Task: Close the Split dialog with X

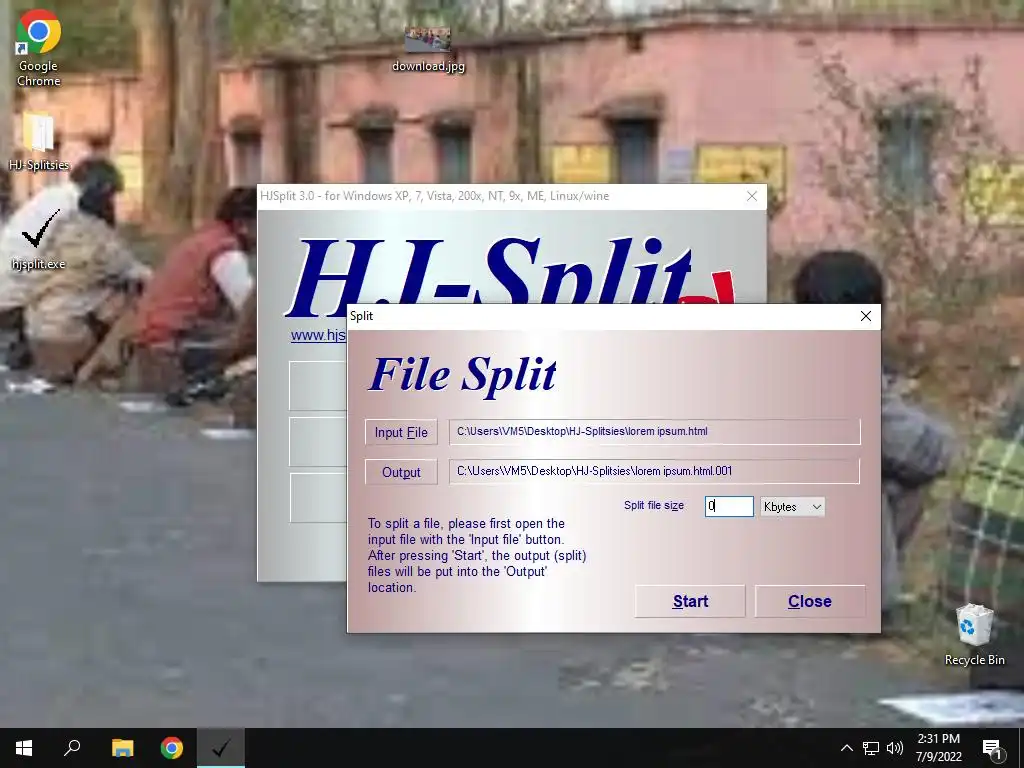Action: coord(866,316)
